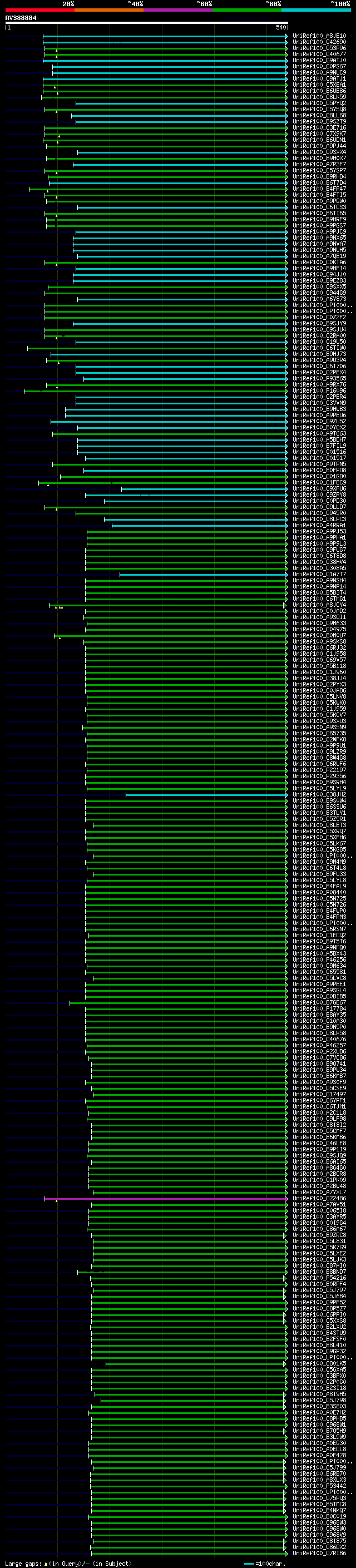Select the UniRef100_B6T7D4 entry
The image size is (356, 1568).
(x=319, y=182)
